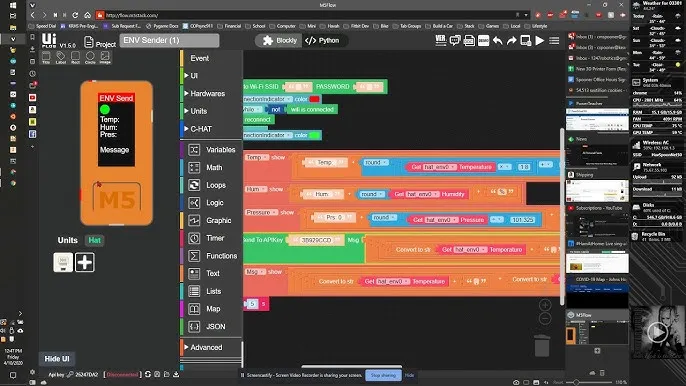The height and width of the screenshot is (386, 686).
Task: Toggle the Hat tab next to Units
Action: tap(94, 240)
